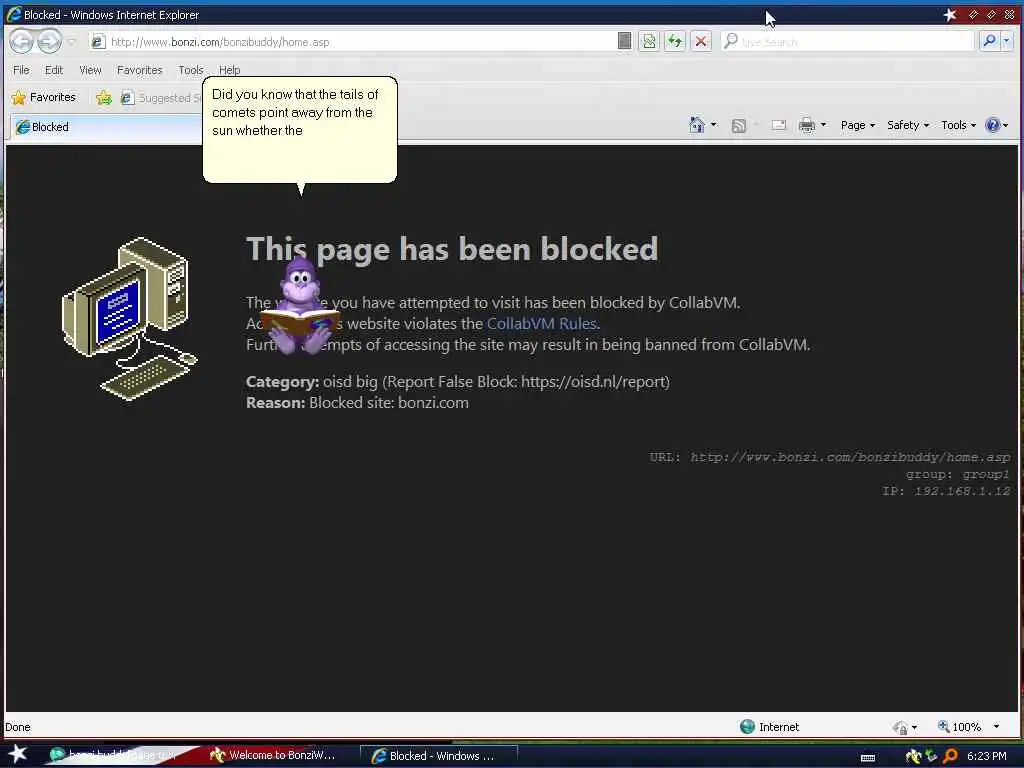This screenshot has width=1024, height=768.
Task: Expand the Home button dropdown arrow
Action: pyautogui.click(x=713, y=125)
